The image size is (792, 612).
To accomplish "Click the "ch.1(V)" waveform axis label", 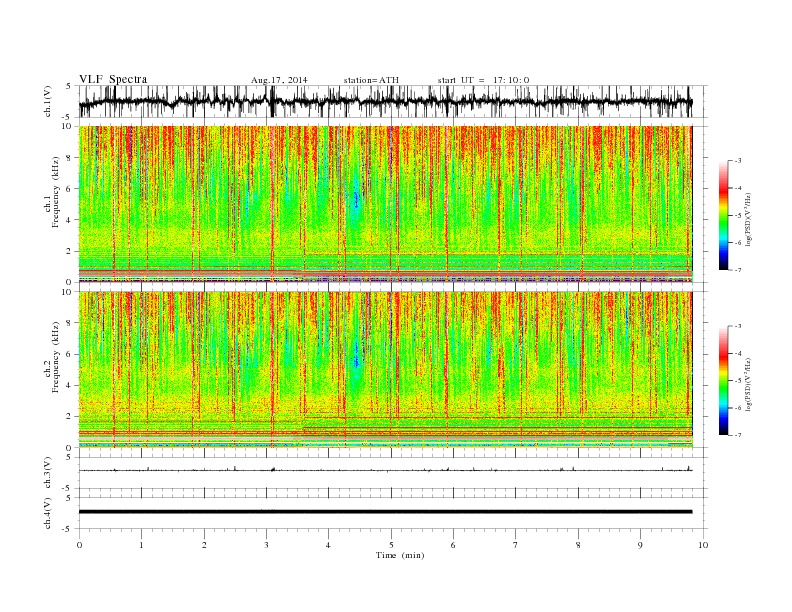I will point(48,101).
